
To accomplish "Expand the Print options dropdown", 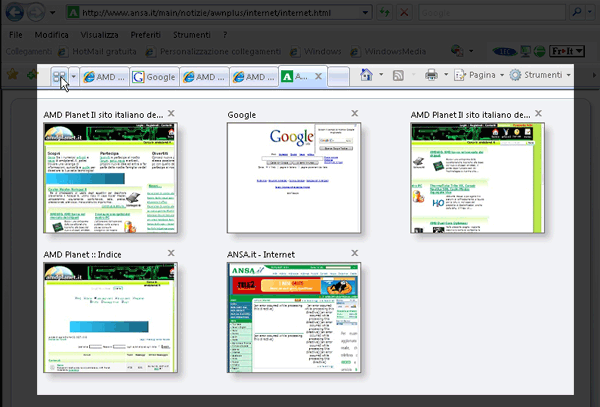I will point(446,75).
